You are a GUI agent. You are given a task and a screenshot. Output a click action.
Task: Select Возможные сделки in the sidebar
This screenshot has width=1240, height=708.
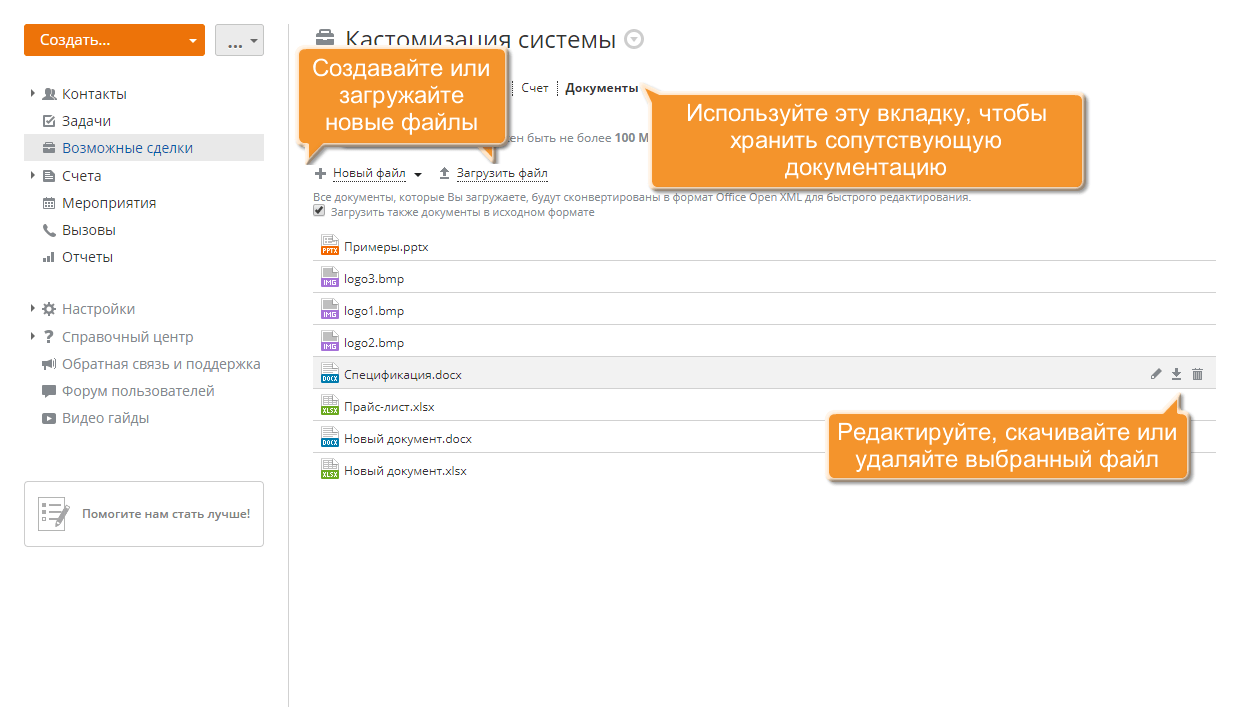pos(127,148)
